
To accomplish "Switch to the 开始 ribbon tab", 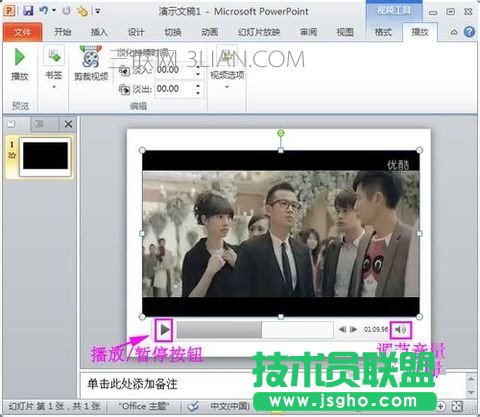I will click(62, 32).
